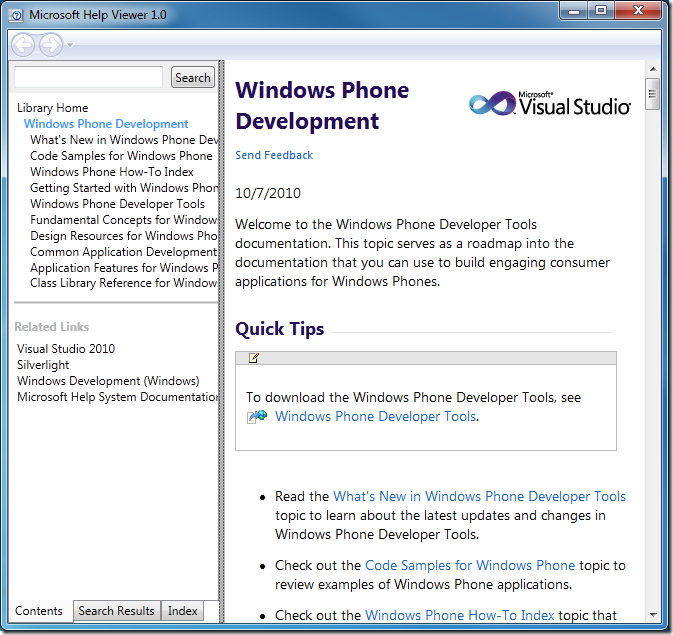Switch to the Index tab
The width and height of the screenshot is (673, 635).
pos(182,611)
